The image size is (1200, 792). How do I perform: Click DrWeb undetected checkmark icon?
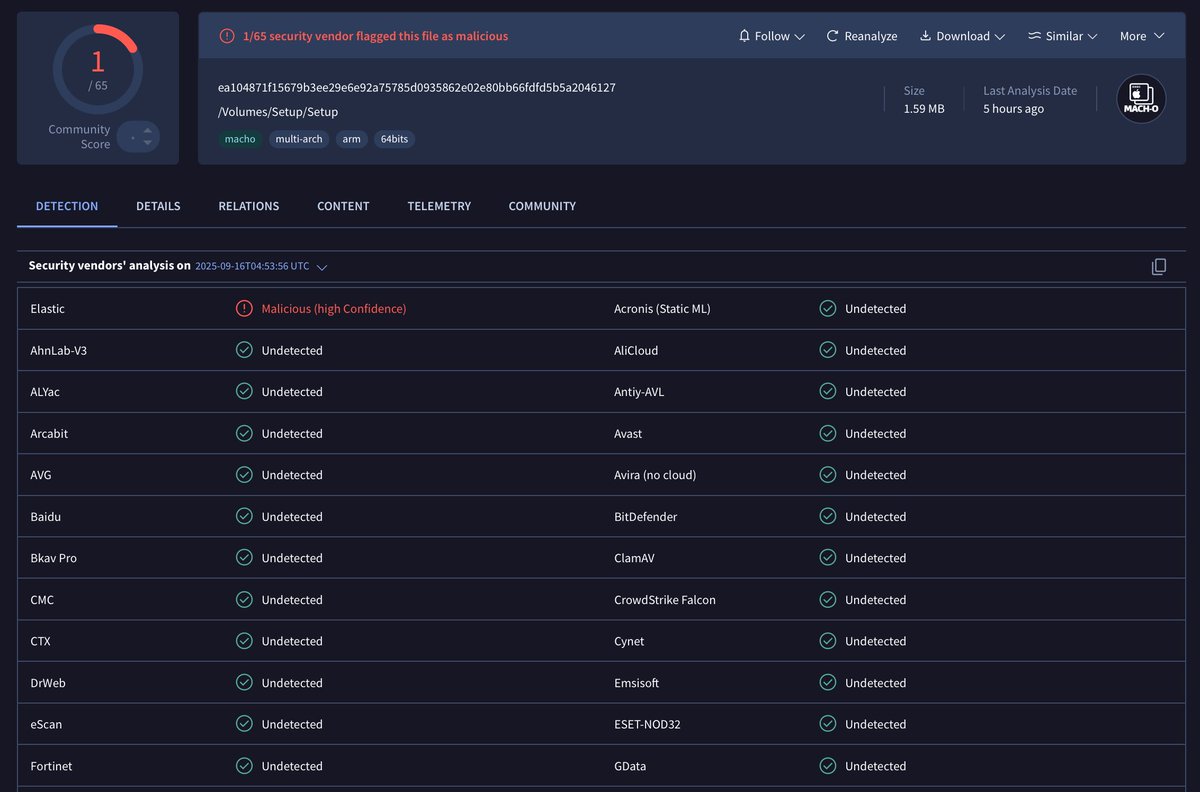click(x=244, y=683)
